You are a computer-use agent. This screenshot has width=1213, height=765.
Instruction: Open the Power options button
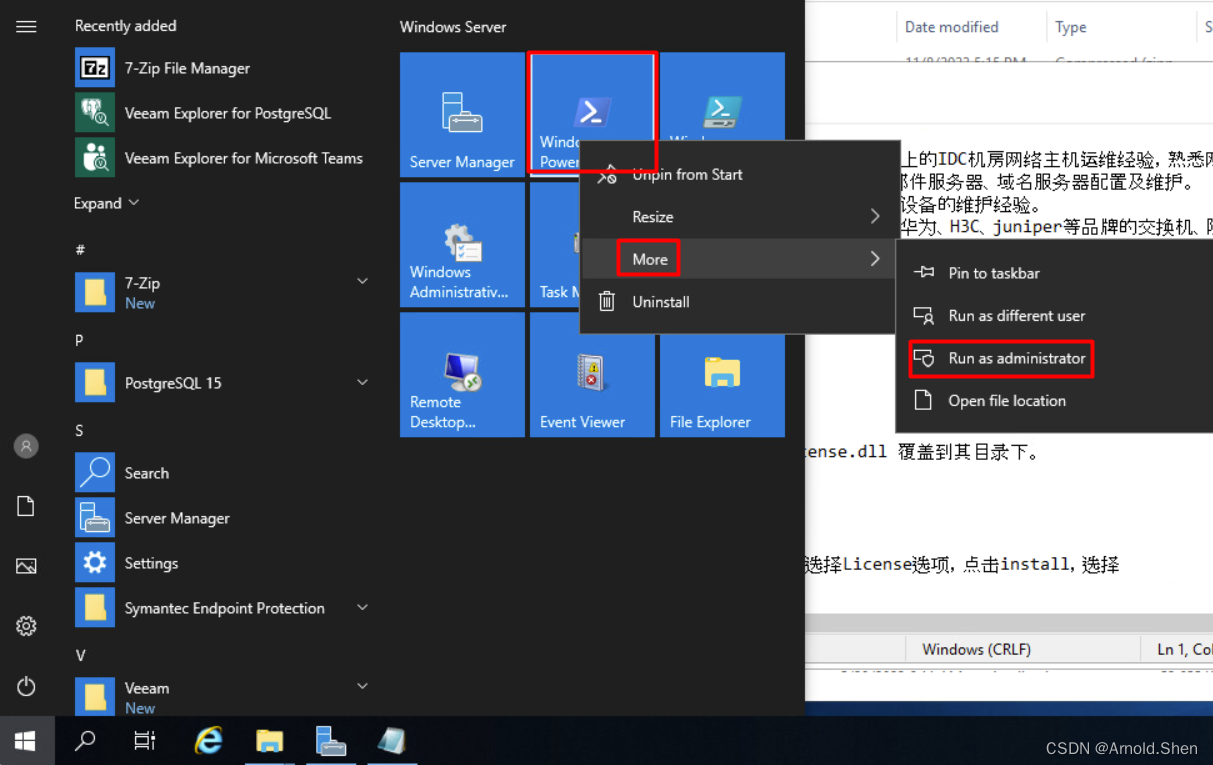coord(26,686)
